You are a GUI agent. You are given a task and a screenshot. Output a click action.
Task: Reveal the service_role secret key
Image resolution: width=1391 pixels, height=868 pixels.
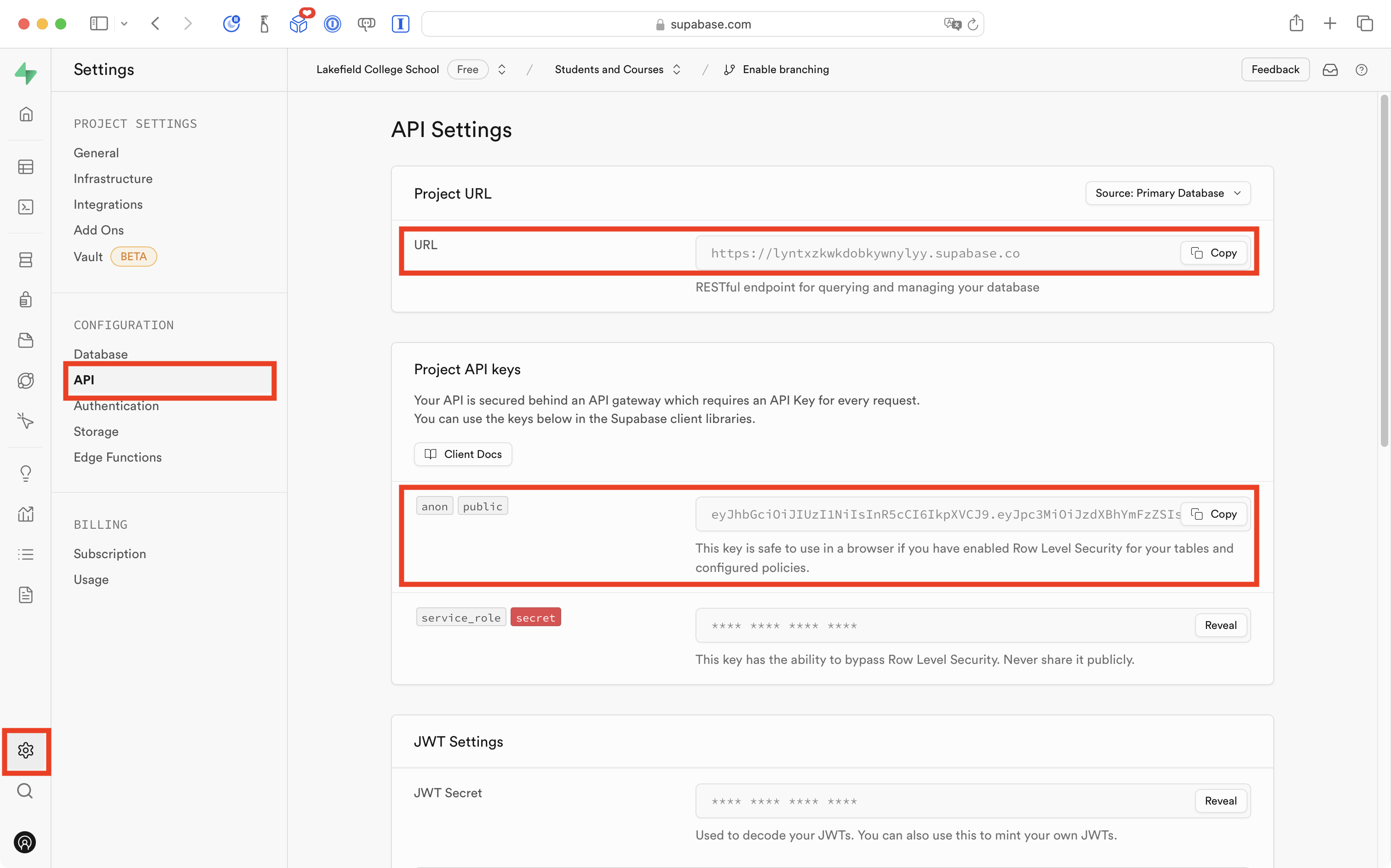pyautogui.click(x=1220, y=625)
